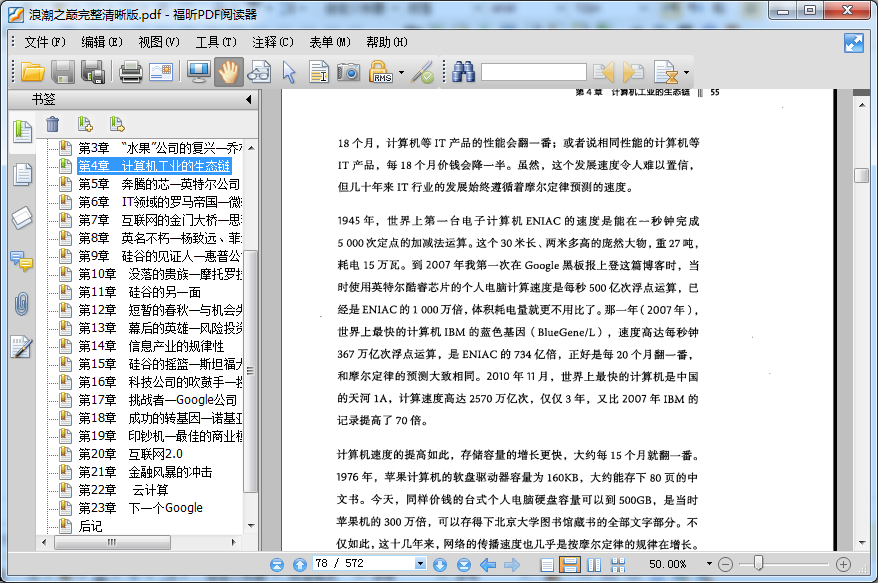Select bookmark 第17章 挑战者—Google公司
The image size is (878, 583).
(x=157, y=400)
